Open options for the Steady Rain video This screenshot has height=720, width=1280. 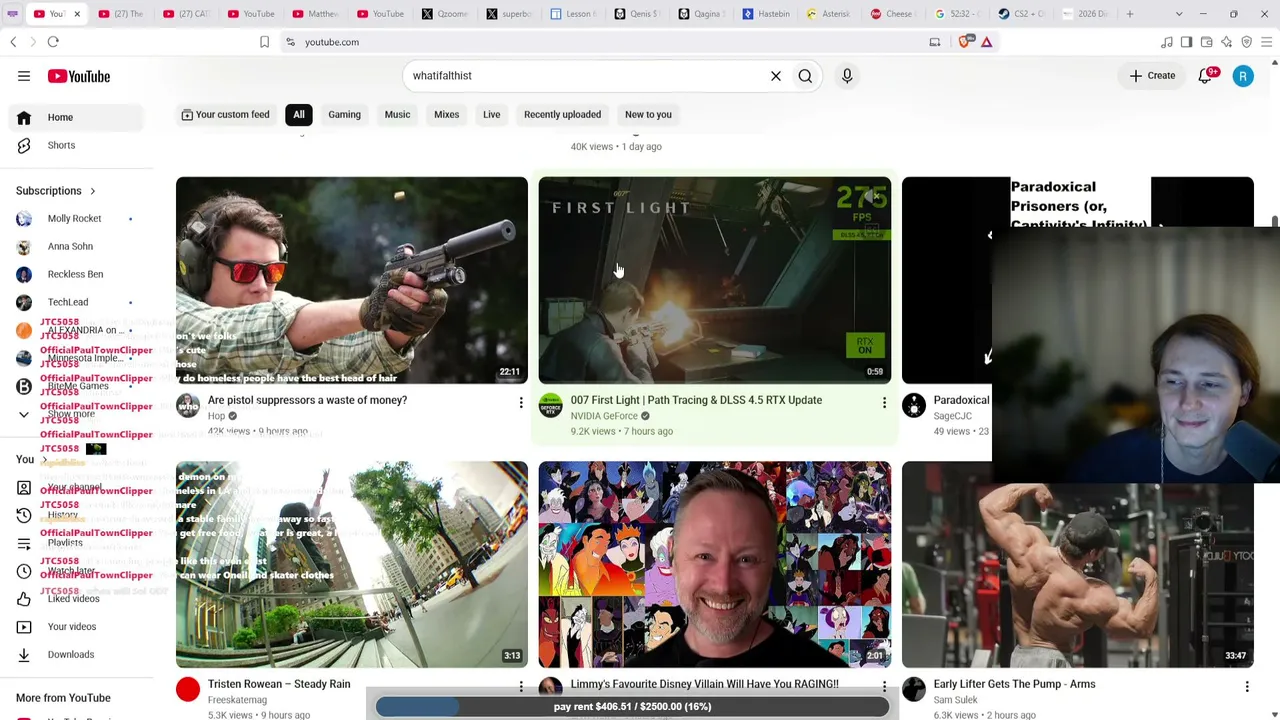coord(521,687)
